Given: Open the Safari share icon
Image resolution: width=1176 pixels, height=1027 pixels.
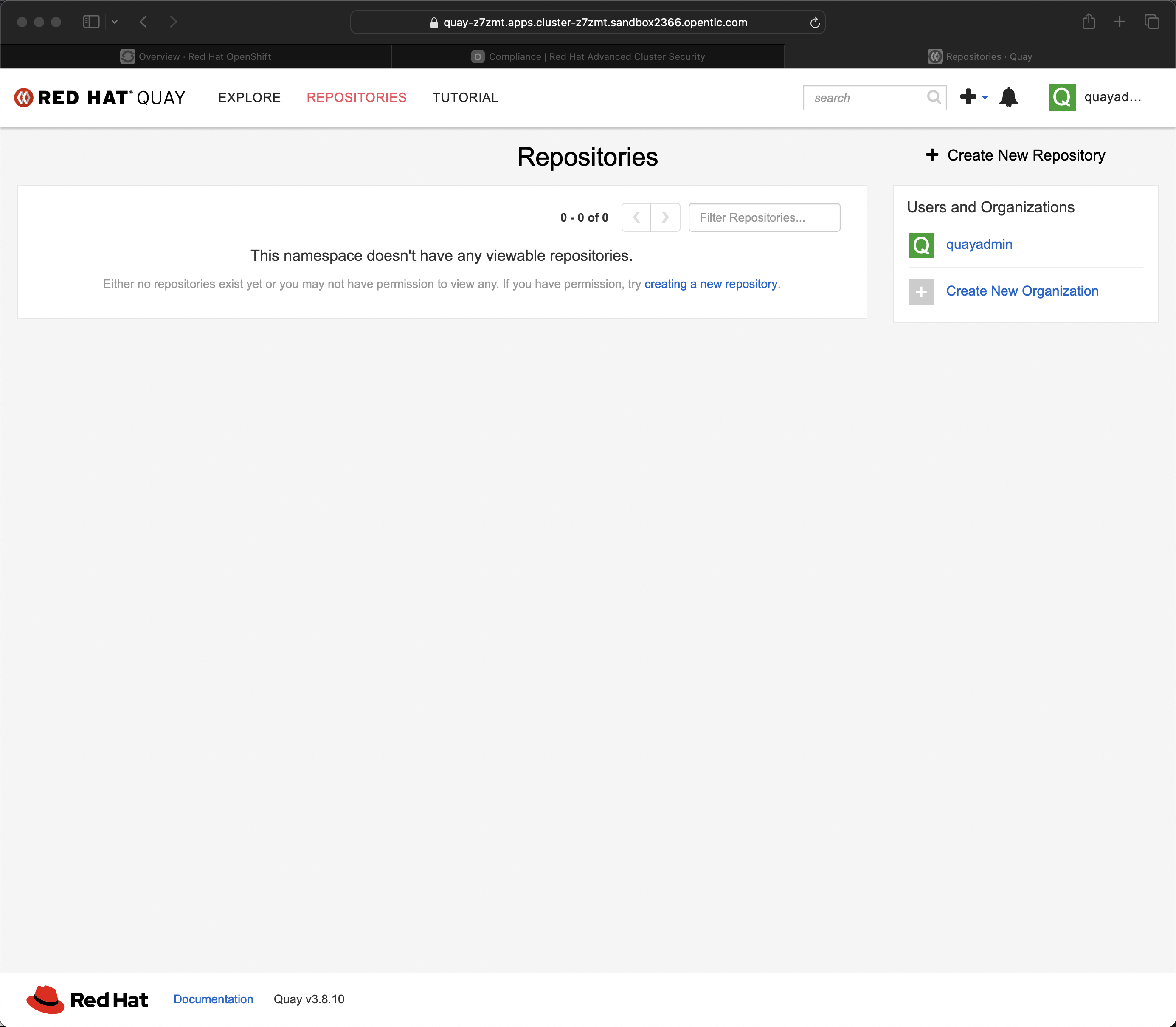Looking at the screenshot, I should 1089,22.
